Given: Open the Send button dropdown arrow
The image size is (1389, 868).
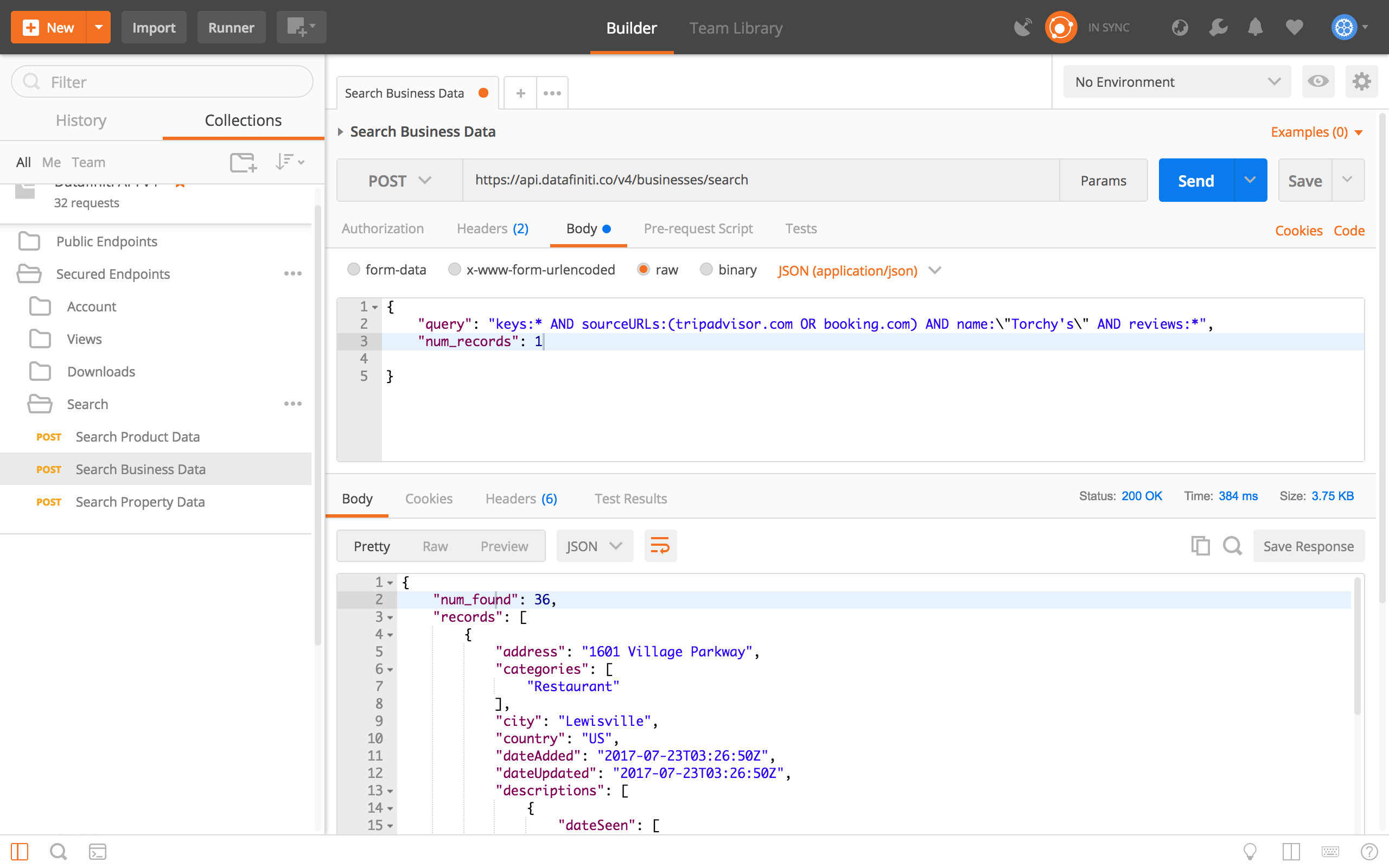Looking at the screenshot, I should pyautogui.click(x=1250, y=180).
